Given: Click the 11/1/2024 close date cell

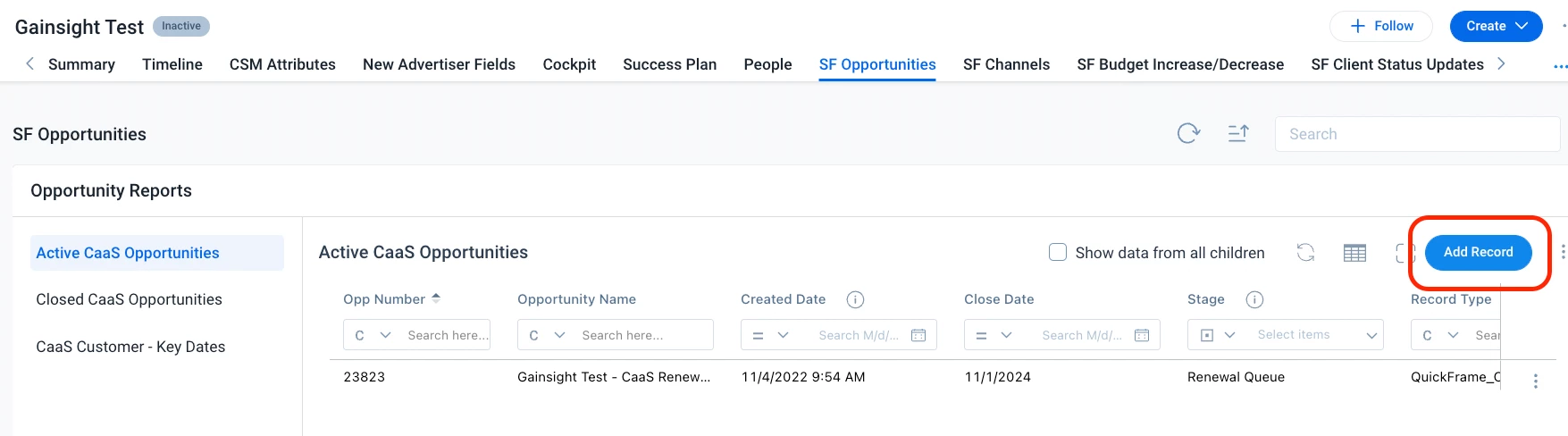Looking at the screenshot, I should (x=997, y=377).
